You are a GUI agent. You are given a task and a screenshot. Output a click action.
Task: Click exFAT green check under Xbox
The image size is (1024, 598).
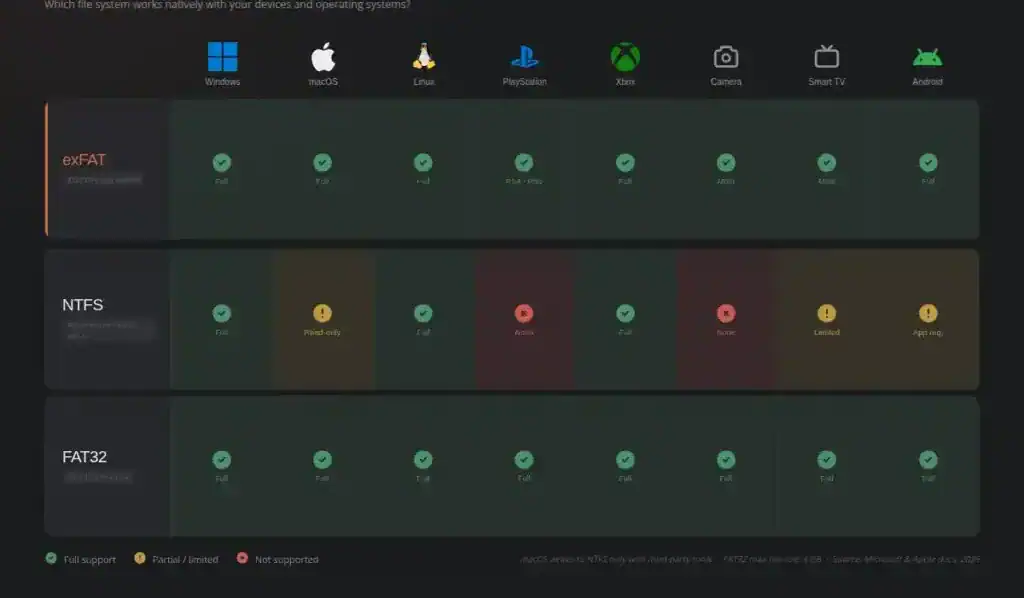pos(625,162)
